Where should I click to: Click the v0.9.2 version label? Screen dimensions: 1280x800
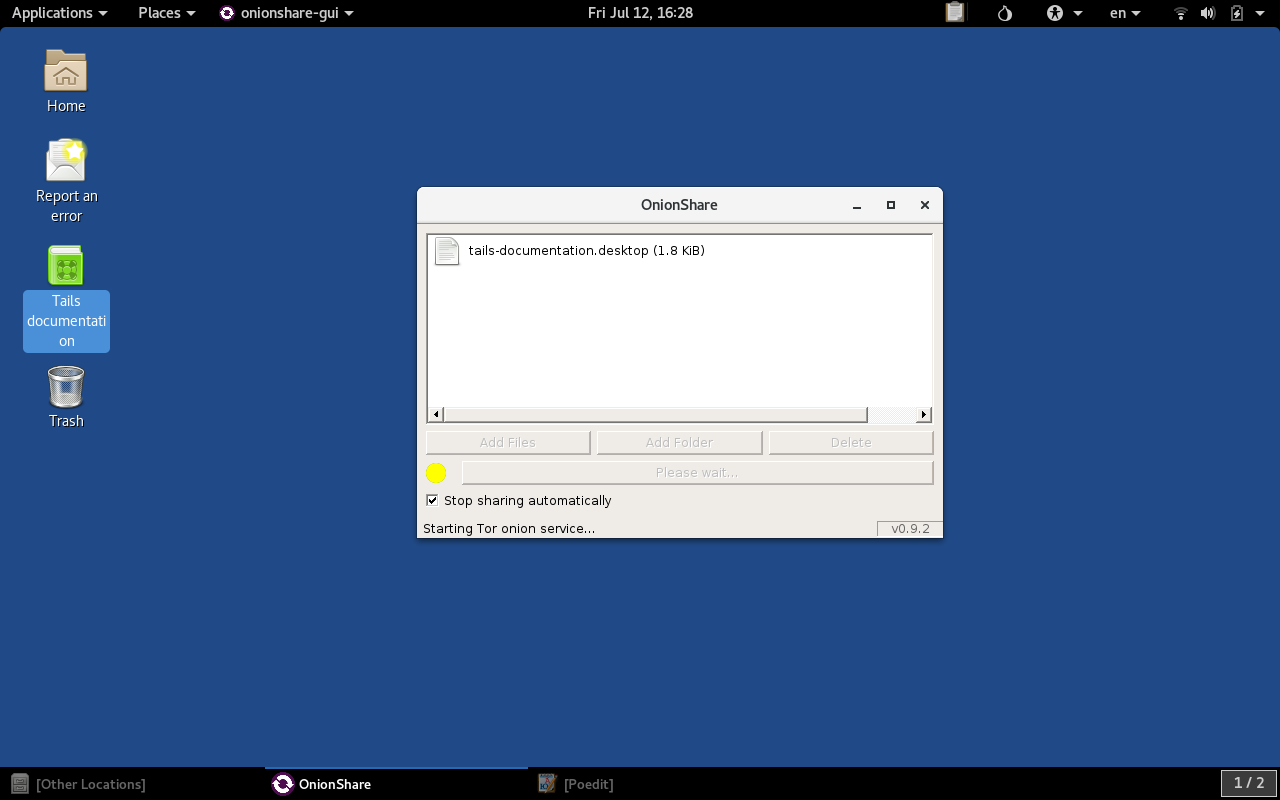910,528
